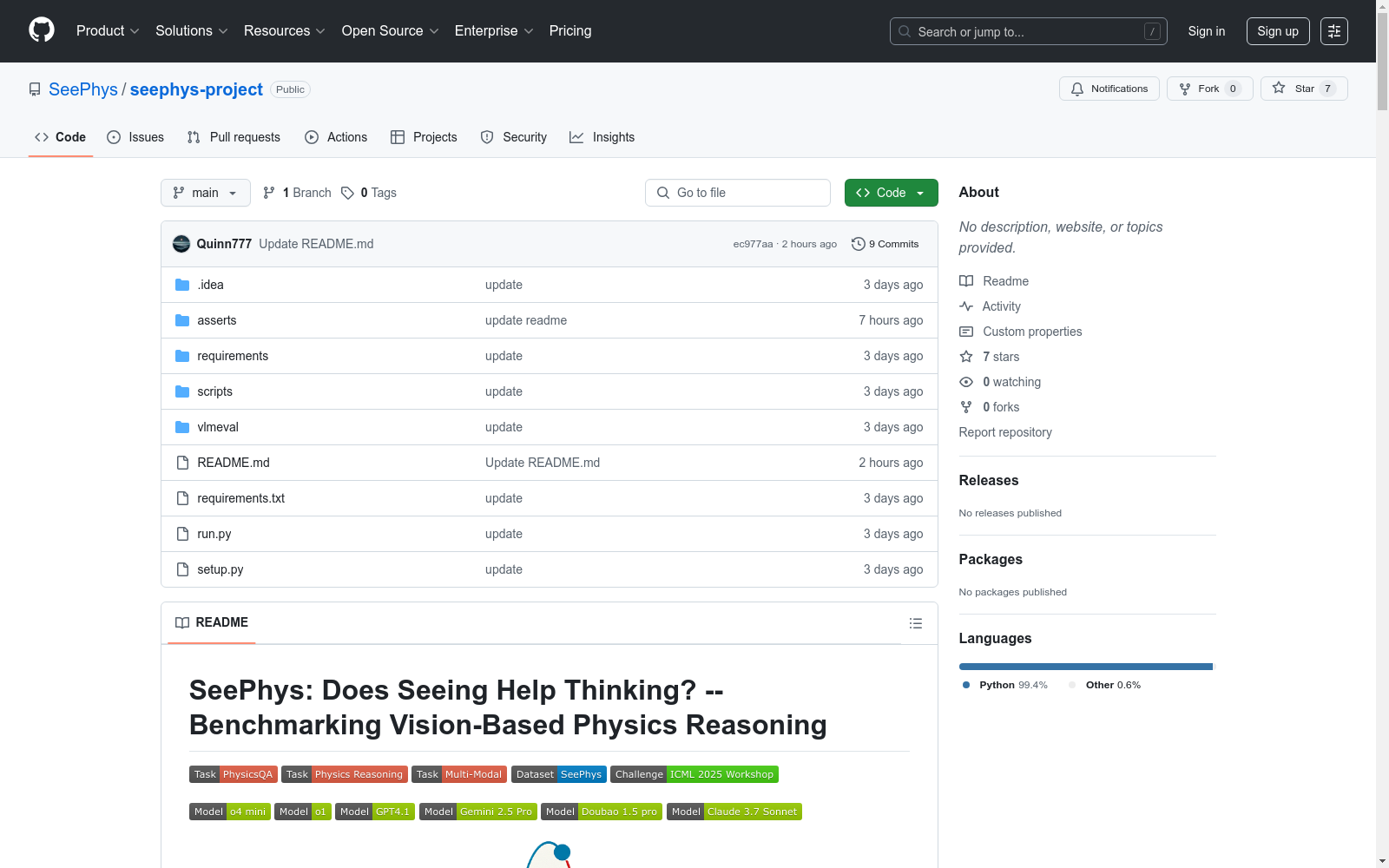Open the Releases heading link
The height and width of the screenshot is (868, 1389).
pos(989,480)
